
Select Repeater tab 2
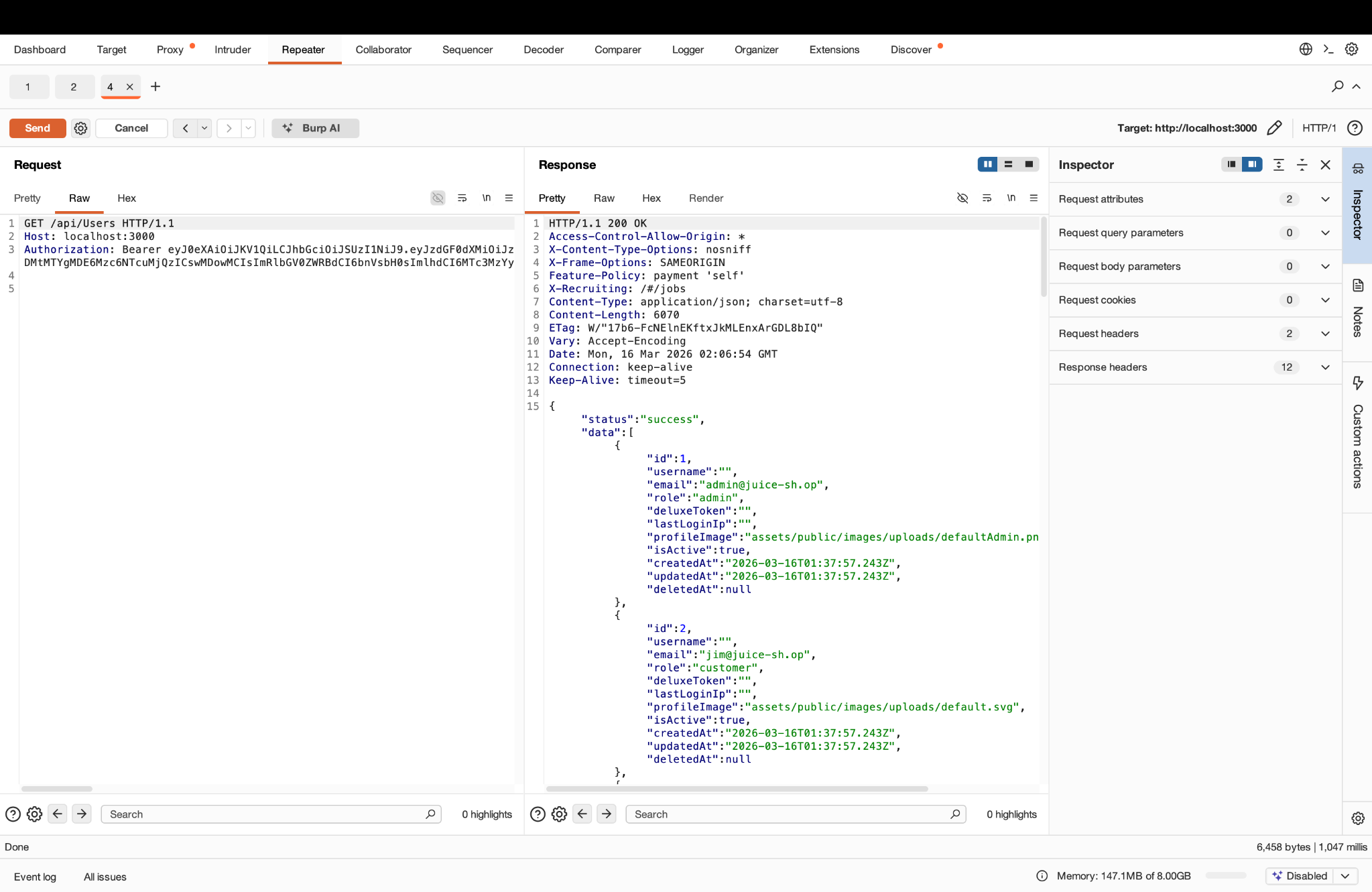pyautogui.click(x=74, y=86)
